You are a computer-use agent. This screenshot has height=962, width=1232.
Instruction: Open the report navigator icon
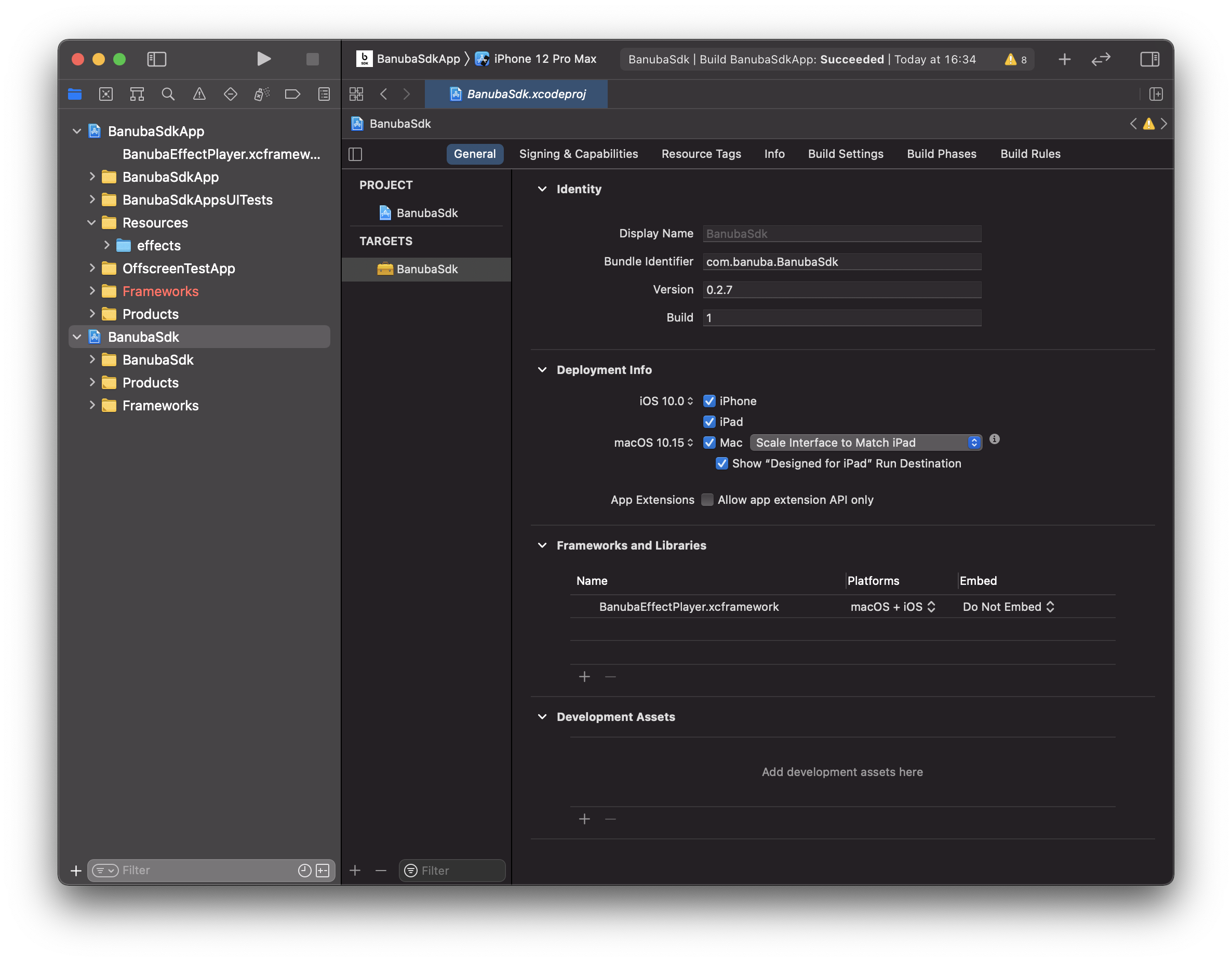[324, 94]
